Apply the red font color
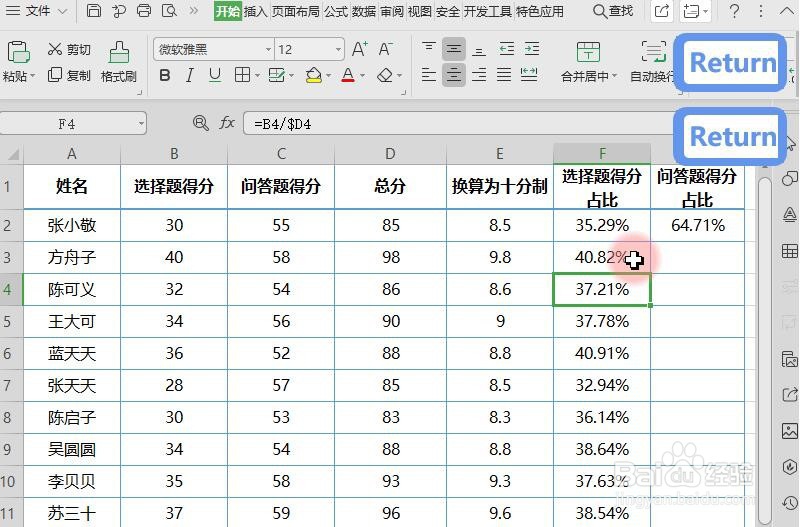 point(348,76)
